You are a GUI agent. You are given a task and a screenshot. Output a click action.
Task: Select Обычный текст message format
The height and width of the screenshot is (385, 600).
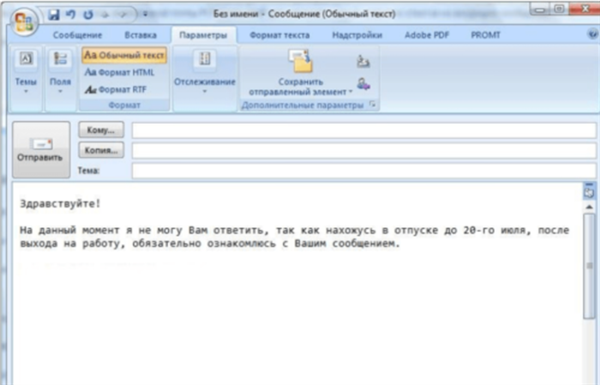(124, 55)
